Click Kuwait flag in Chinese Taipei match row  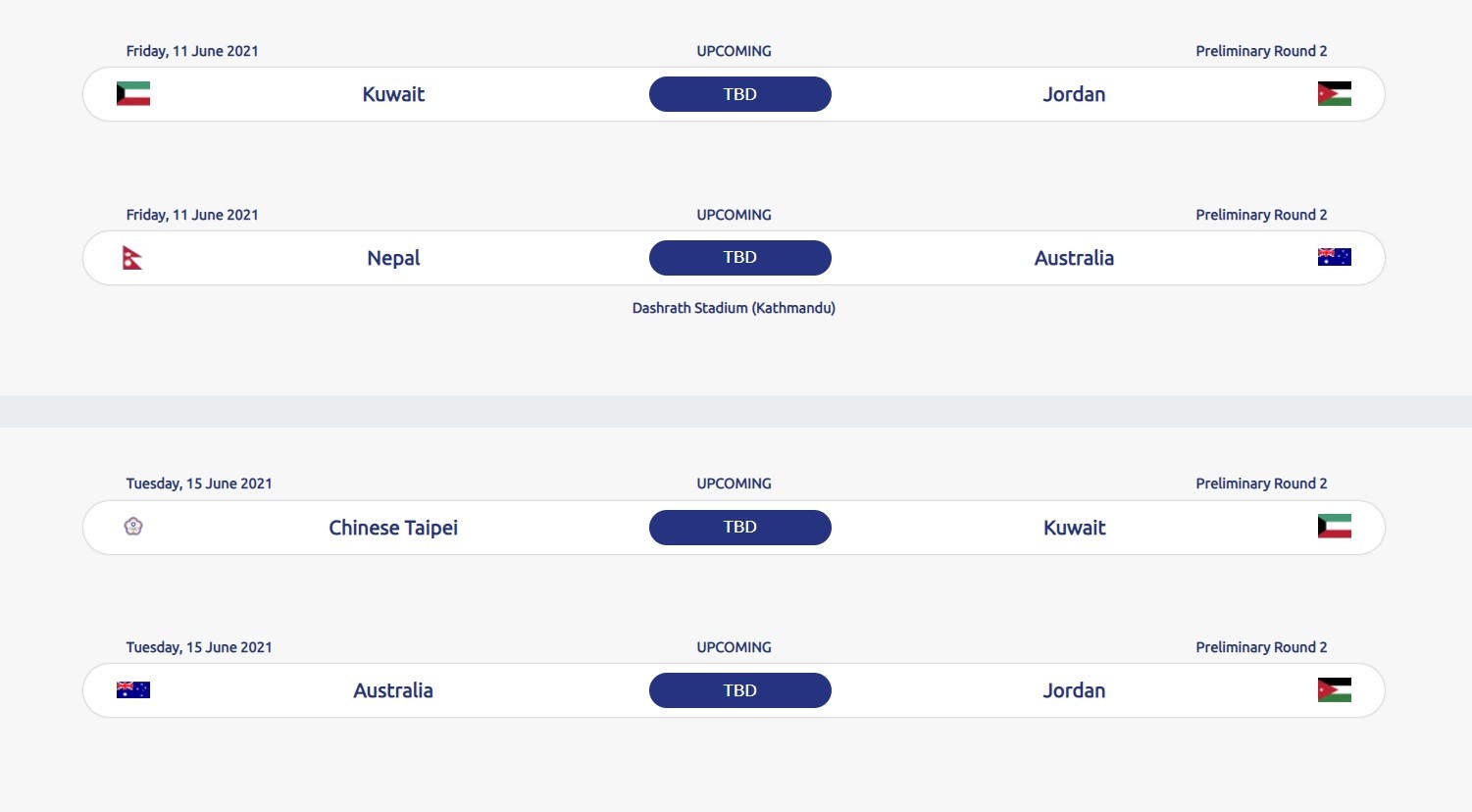point(1334,527)
